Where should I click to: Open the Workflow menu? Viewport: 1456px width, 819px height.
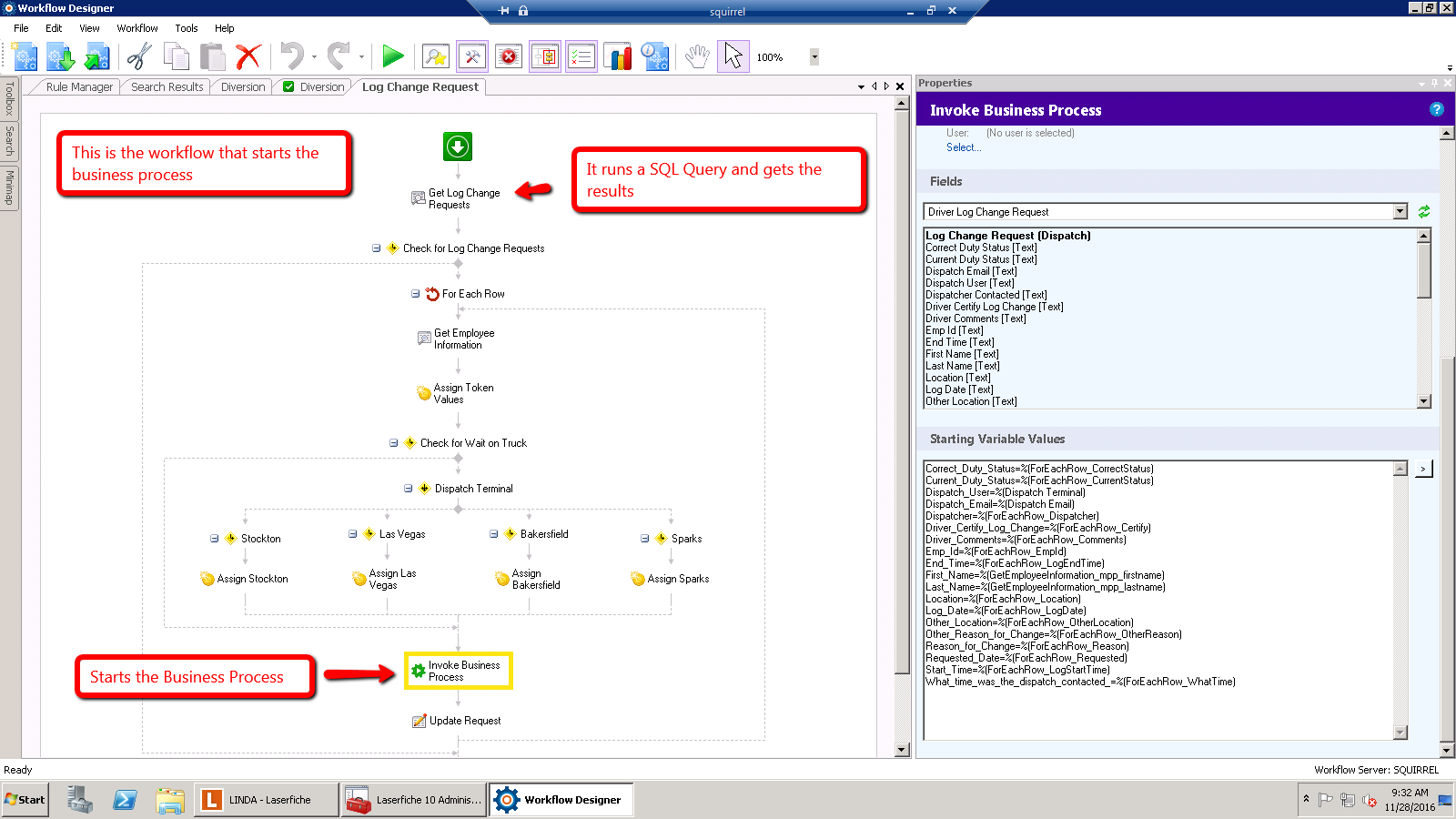[136, 28]
